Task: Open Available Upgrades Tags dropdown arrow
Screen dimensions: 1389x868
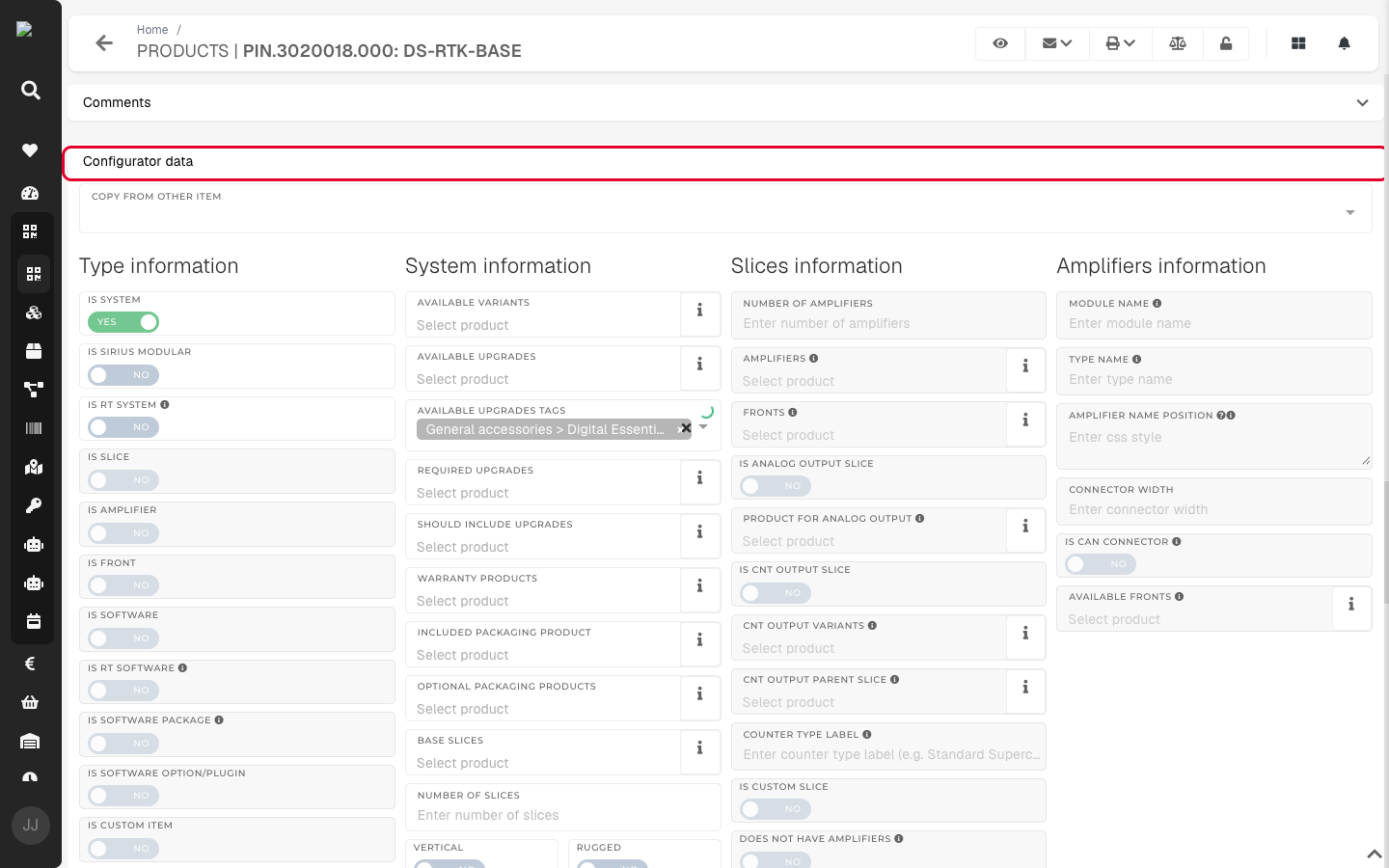Action: tap(704, 427)
